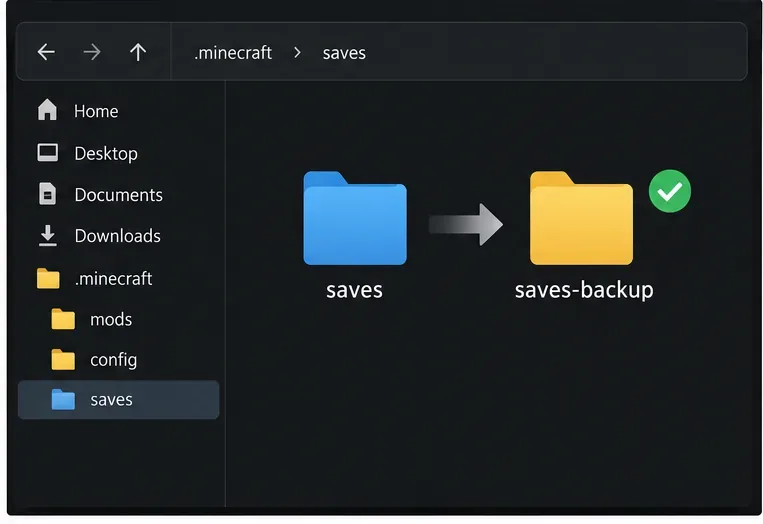The image size is (763, 524).
Task: Go forward with the right arrow
Action: click(92, 52)
